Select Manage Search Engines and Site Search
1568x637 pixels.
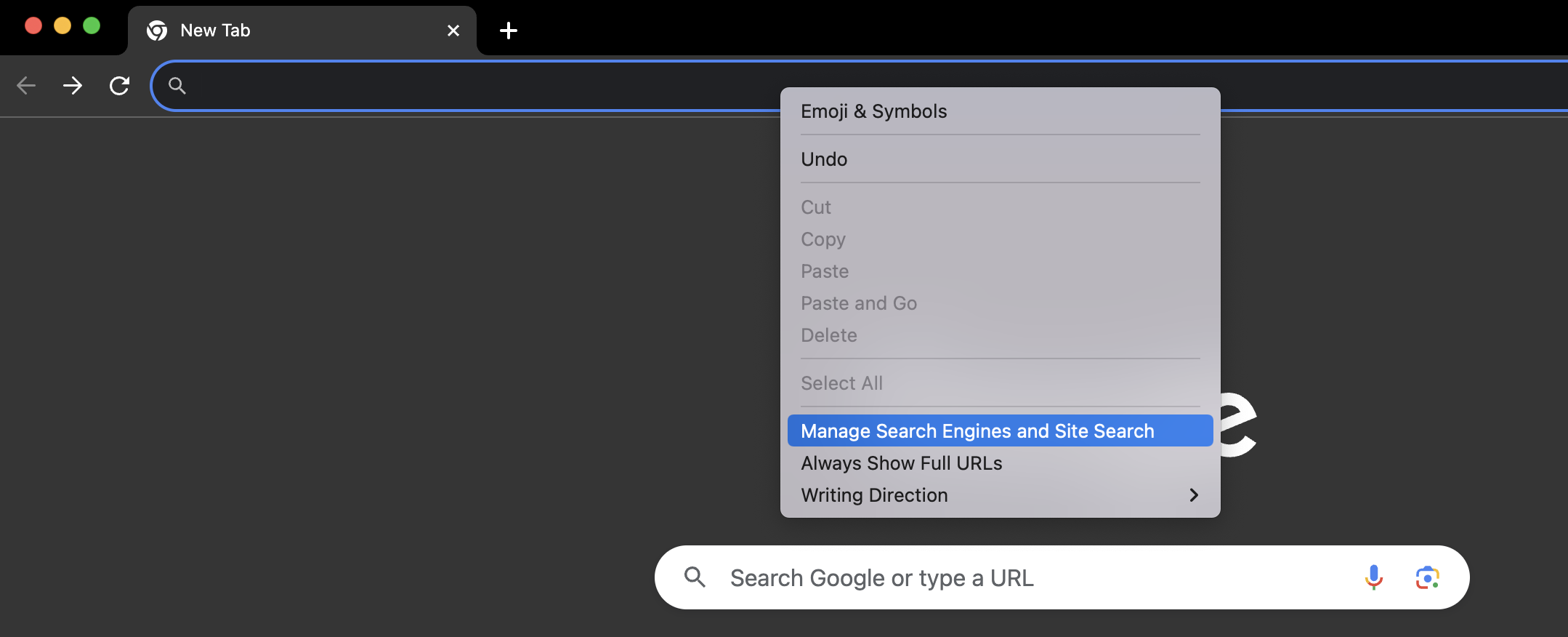pos(977,431)
